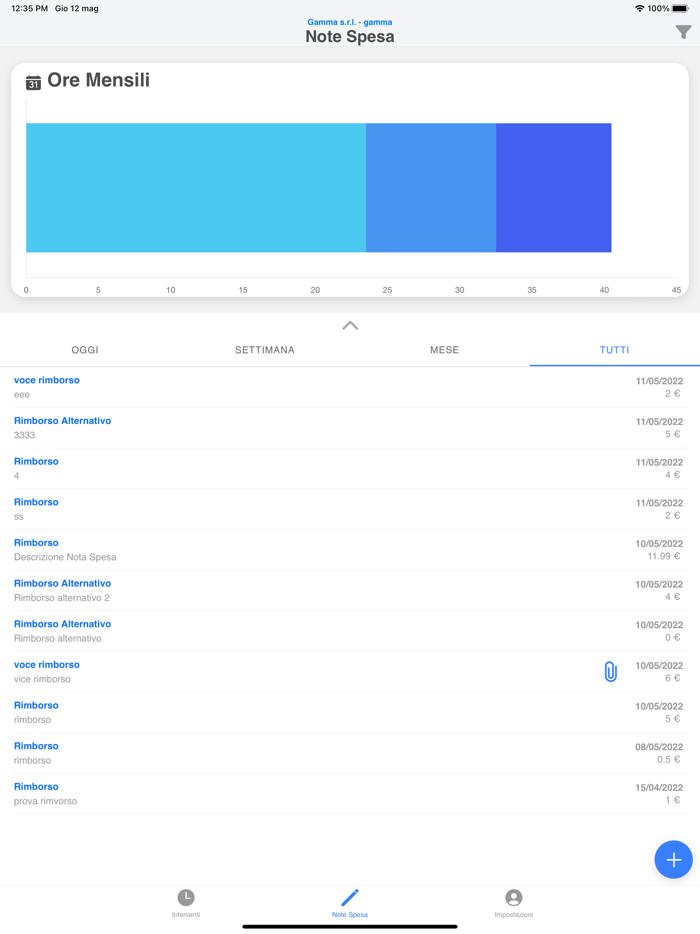Select the Interventi clock icon
The image size is (700, 934).
(x=186, y=898)
